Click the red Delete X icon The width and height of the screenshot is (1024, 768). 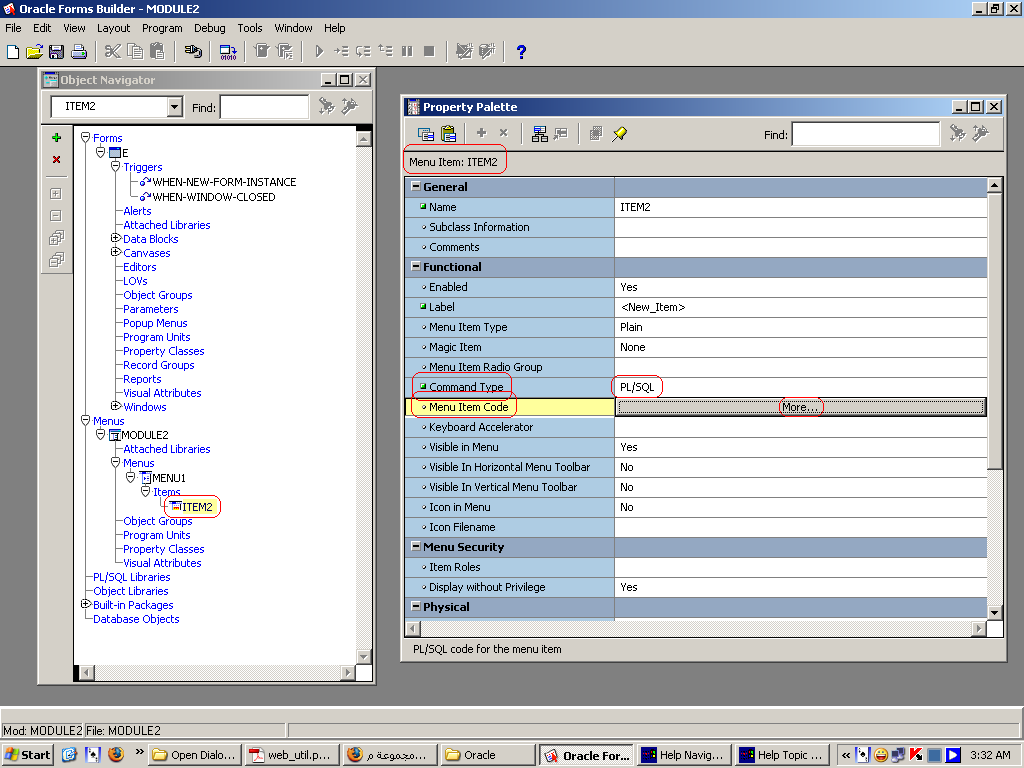(x=56, y=160)
